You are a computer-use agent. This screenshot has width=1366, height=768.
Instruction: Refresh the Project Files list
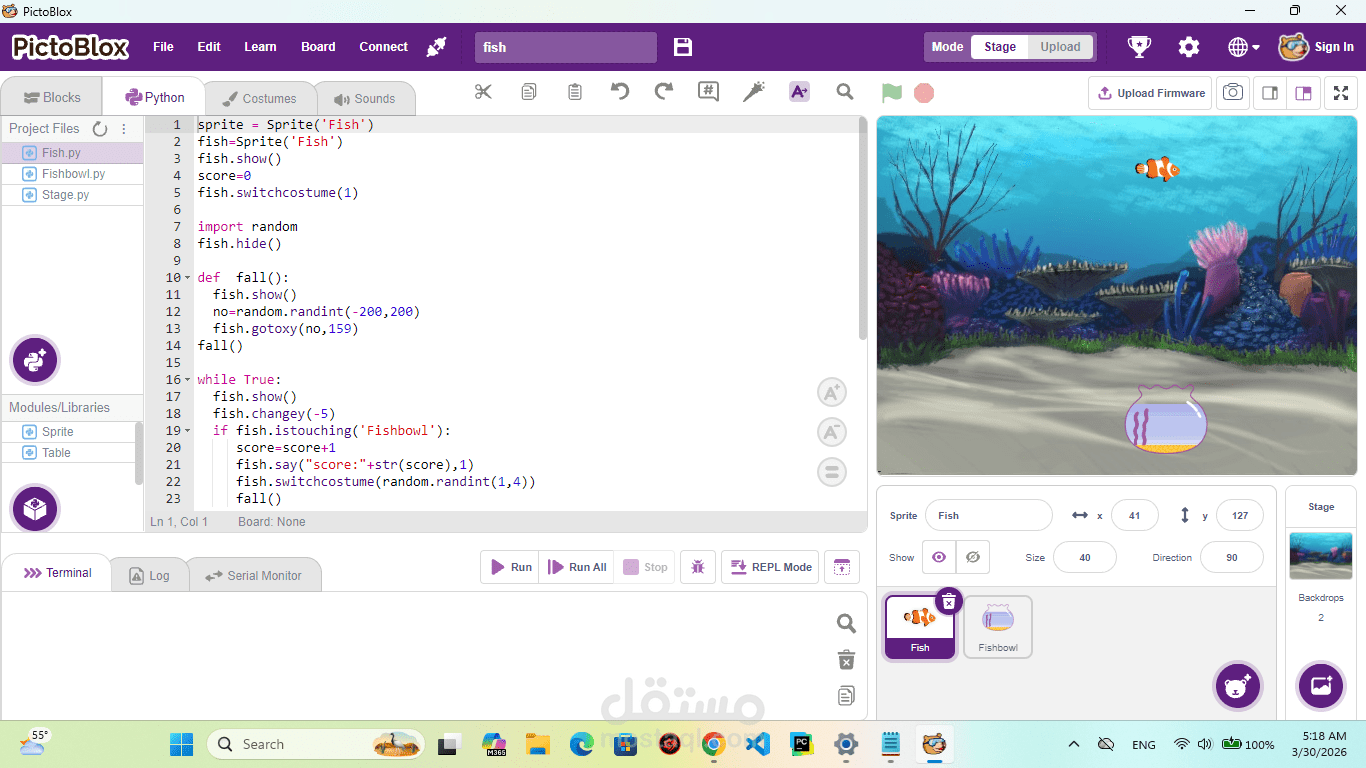tap(100, 129)
